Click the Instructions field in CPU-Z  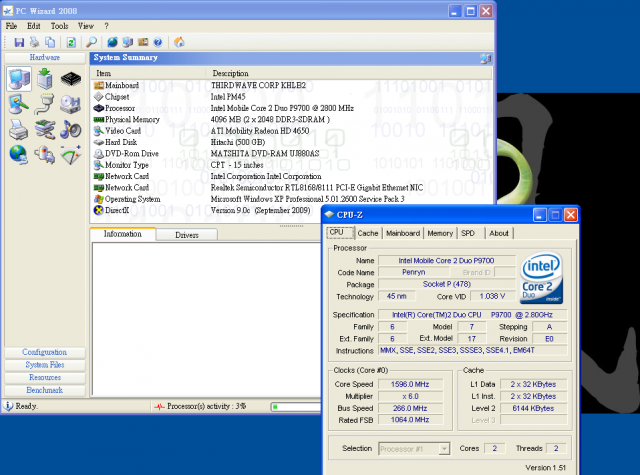click(x=473, y=351)
